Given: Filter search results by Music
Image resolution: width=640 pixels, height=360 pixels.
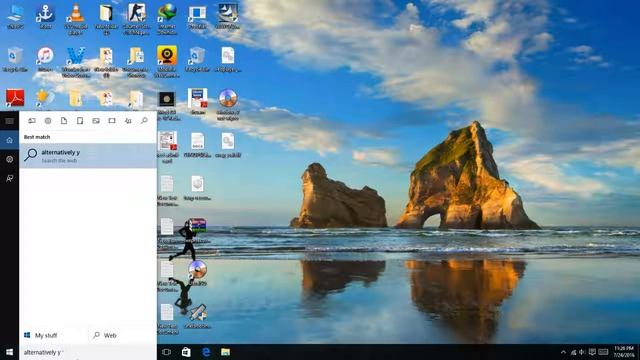Looking at the screenshot, I should pos(128,121).
